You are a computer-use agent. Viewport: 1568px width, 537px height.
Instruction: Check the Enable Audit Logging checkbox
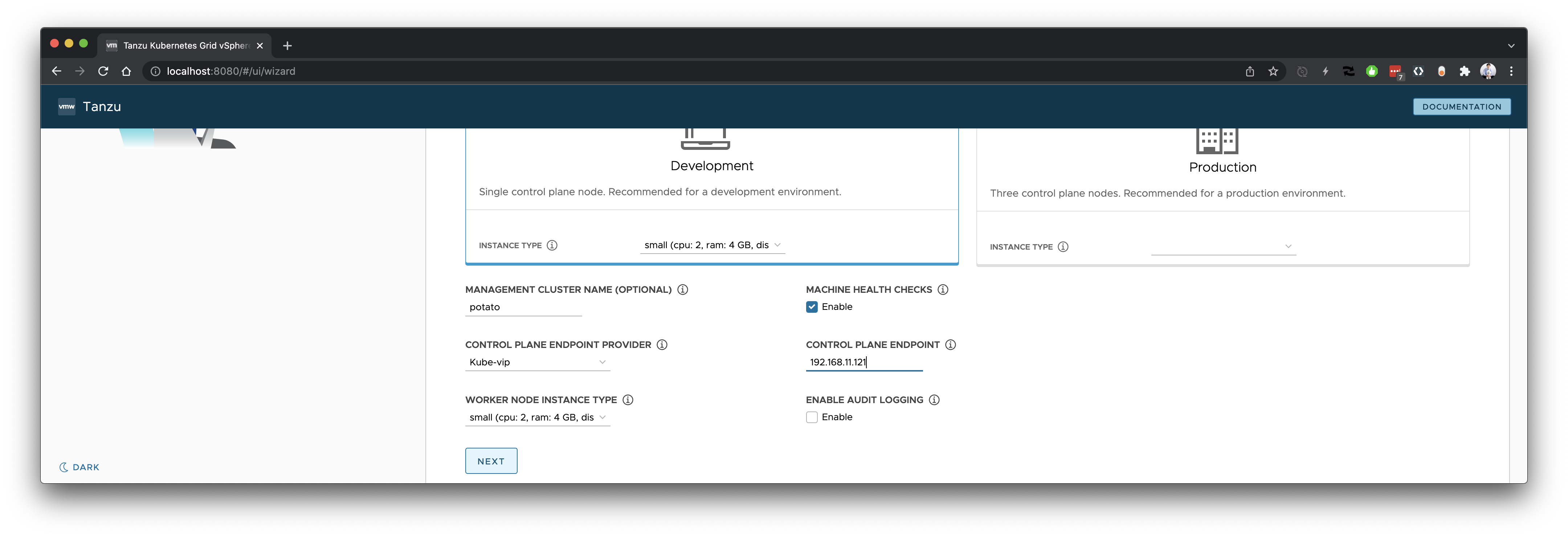(x=811, y=417)
